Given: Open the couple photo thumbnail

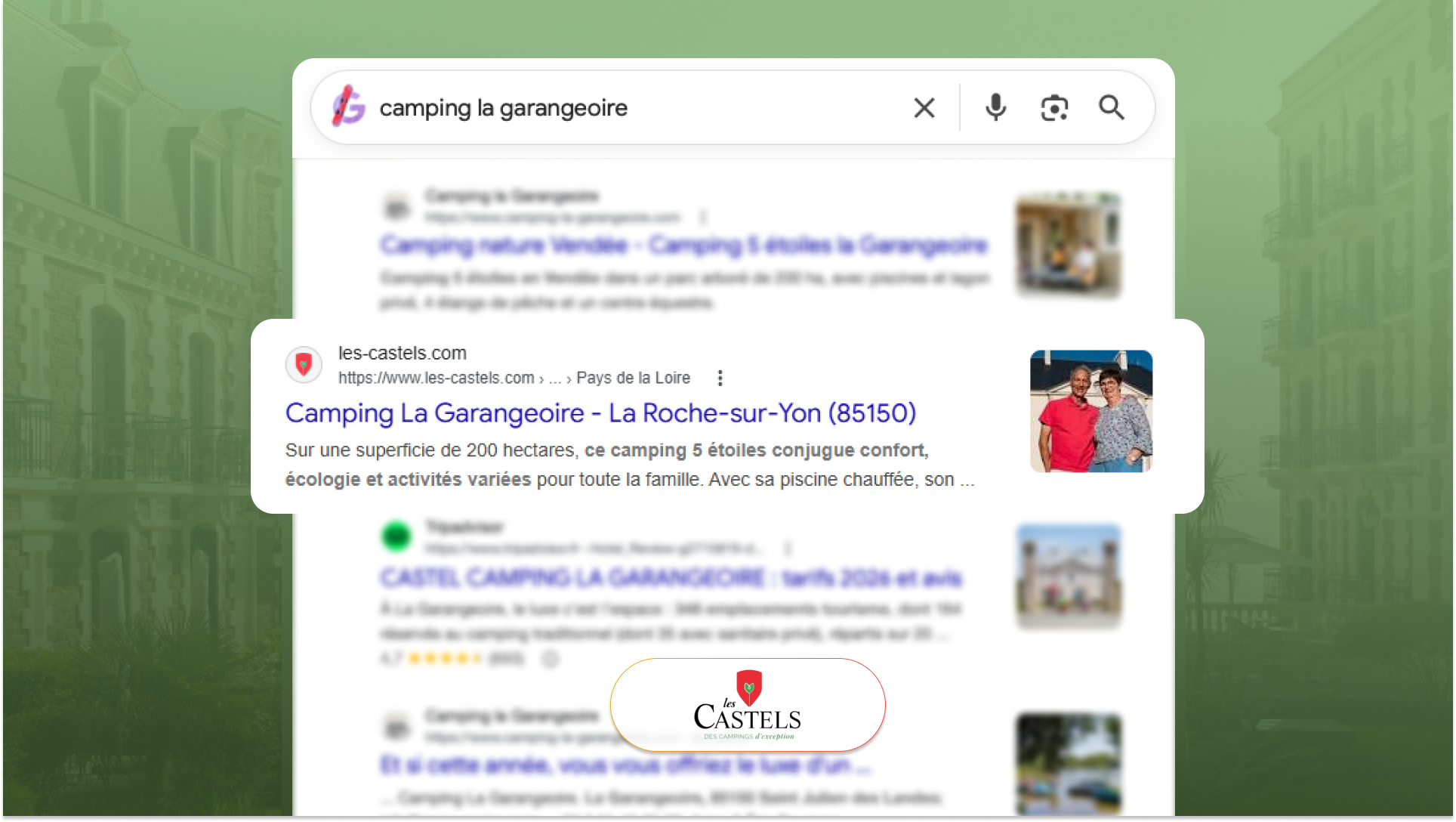Looking at the screenshot, I should (1091, 411).
